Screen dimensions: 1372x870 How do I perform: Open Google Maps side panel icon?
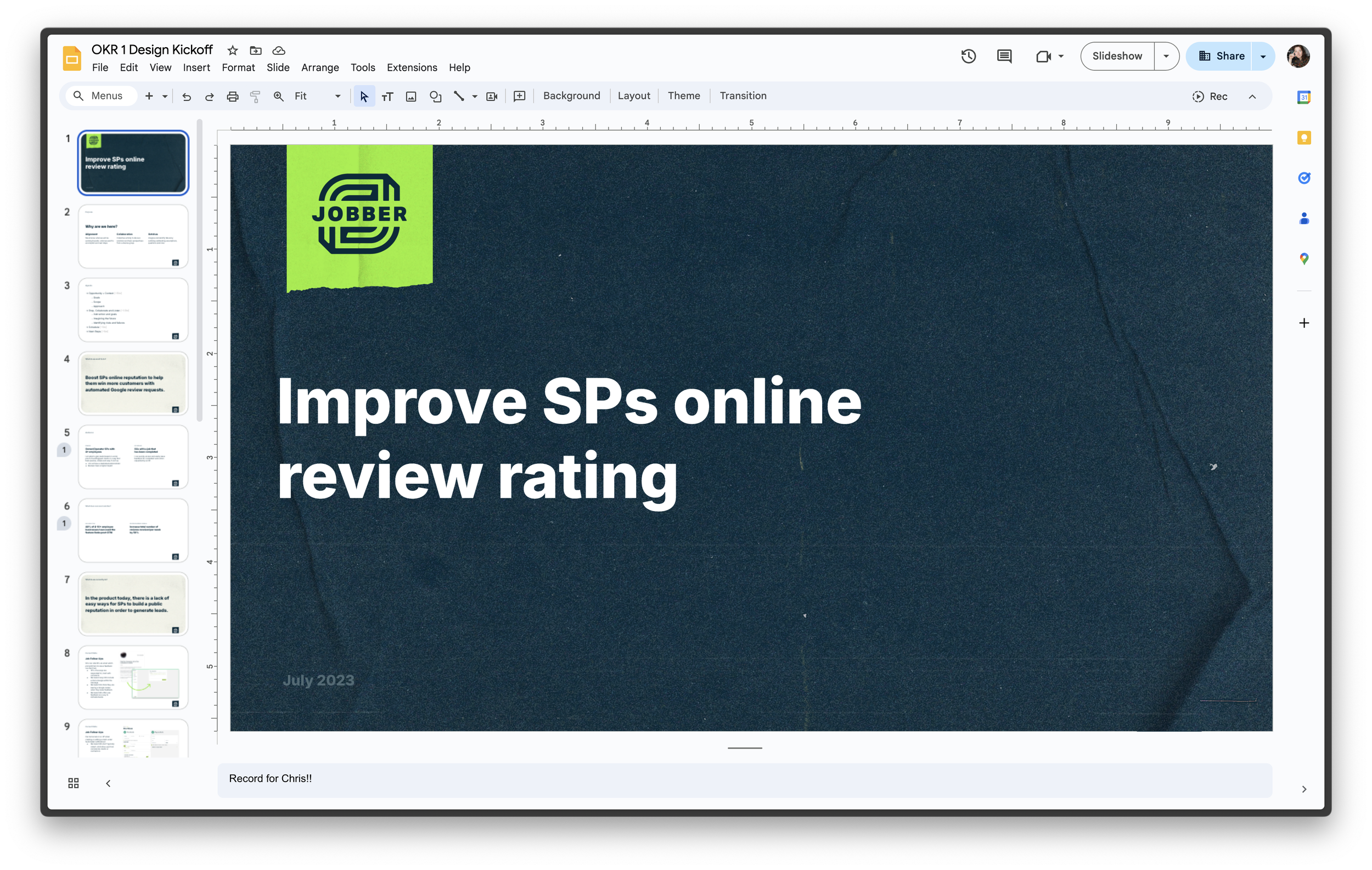tap(1303, 259)
